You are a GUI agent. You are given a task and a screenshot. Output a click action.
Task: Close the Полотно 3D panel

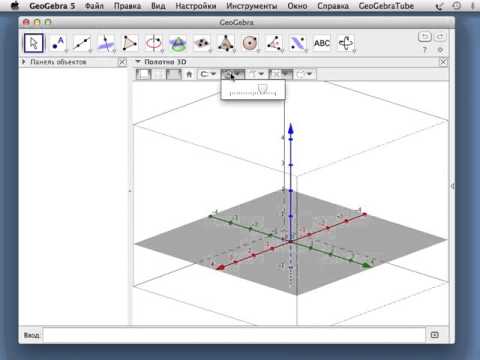click(x=443, y=62)
